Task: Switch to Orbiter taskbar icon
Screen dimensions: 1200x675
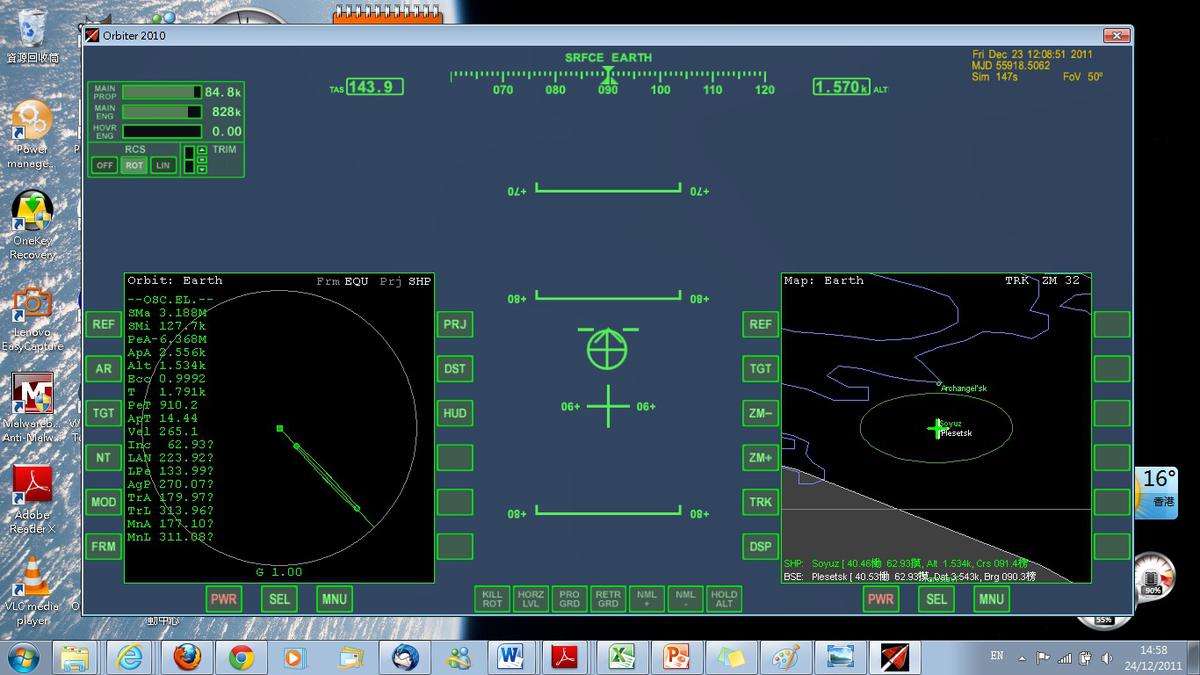Action: click(895, 657)
